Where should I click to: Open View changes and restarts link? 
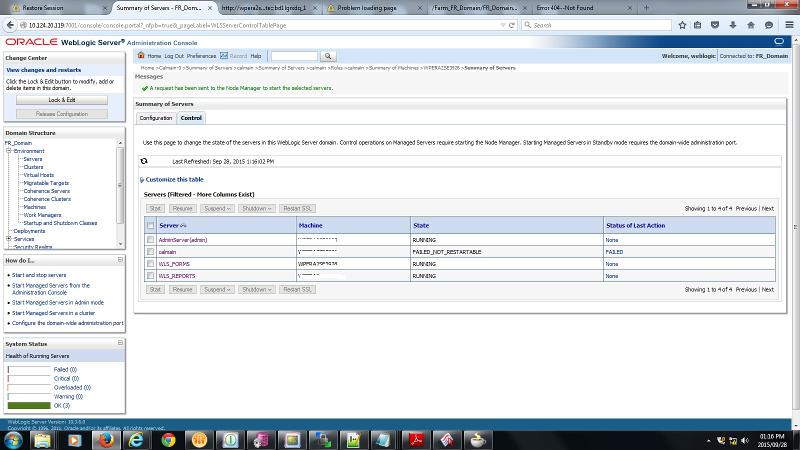point(43,70)
